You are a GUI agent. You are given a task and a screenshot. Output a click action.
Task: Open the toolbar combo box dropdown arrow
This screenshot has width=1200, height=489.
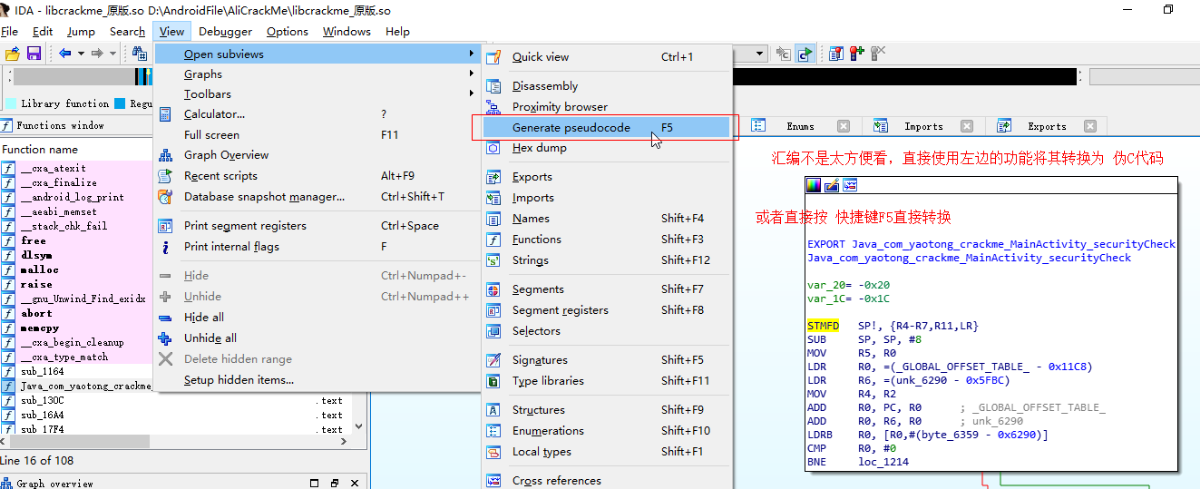[760, 53]
